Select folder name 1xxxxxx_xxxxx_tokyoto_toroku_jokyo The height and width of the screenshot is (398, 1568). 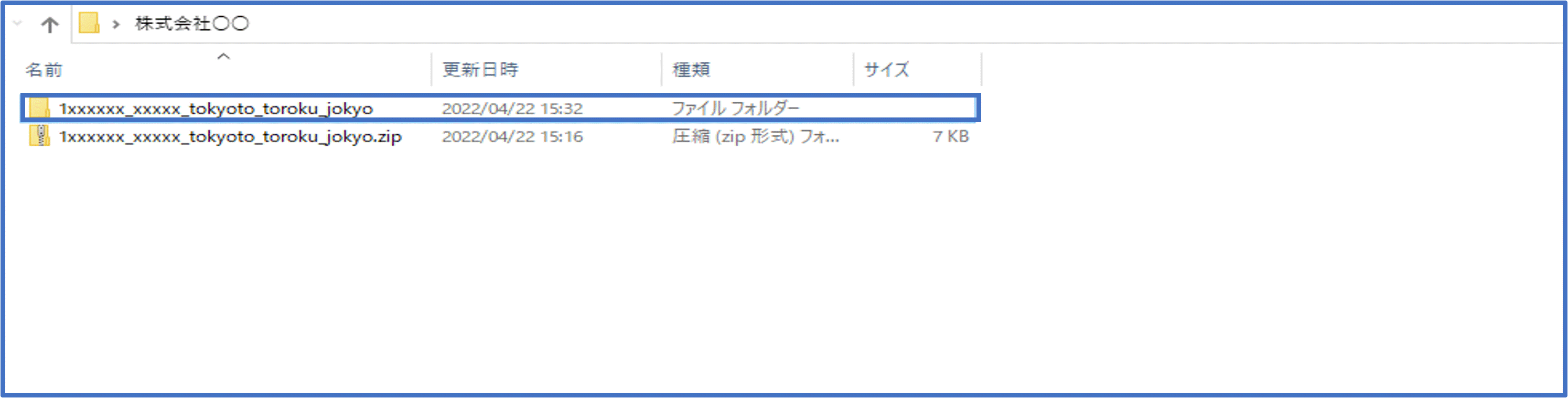tap(216, 109)
